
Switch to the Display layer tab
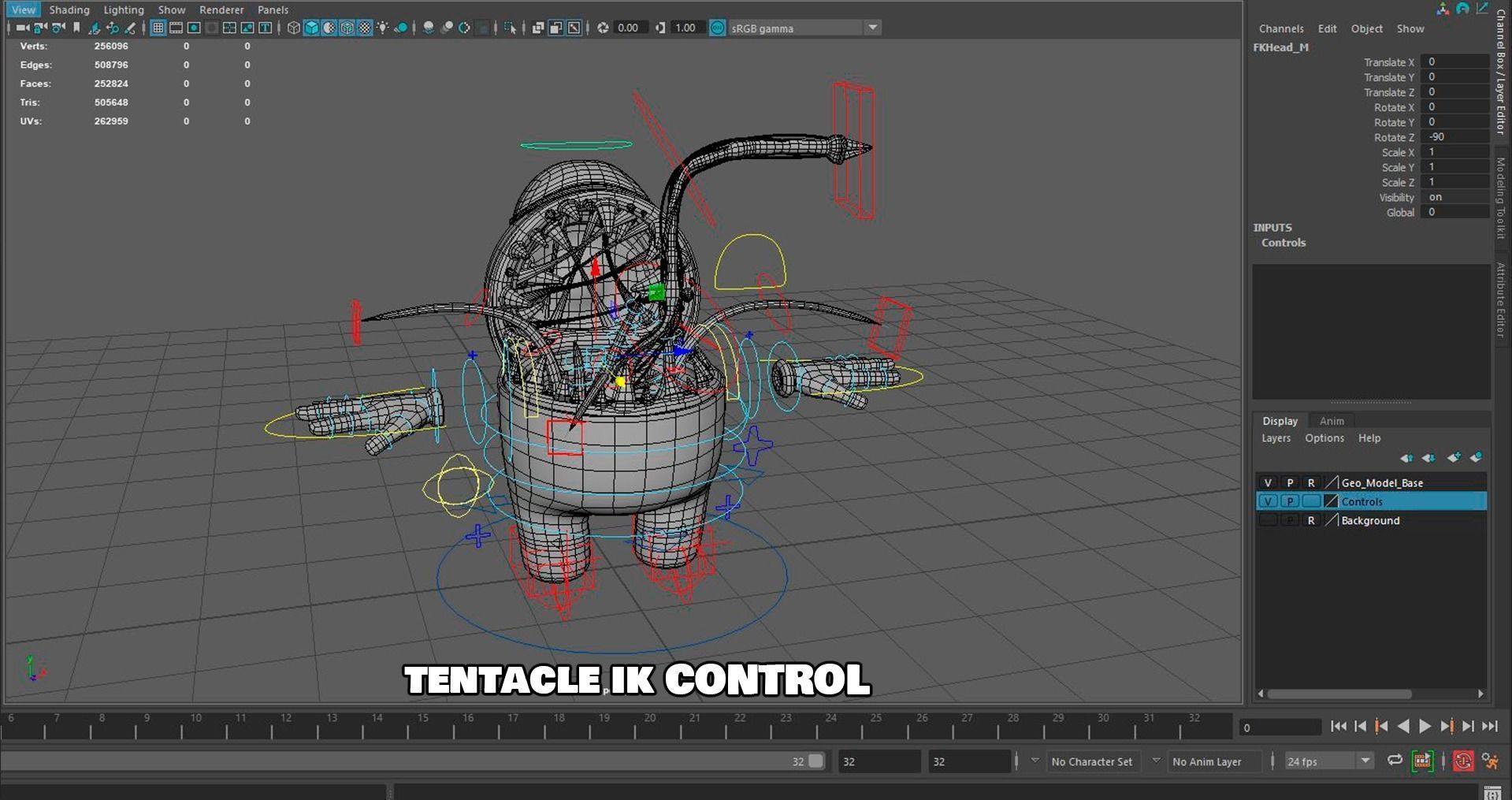click(x=1280, y=421)
